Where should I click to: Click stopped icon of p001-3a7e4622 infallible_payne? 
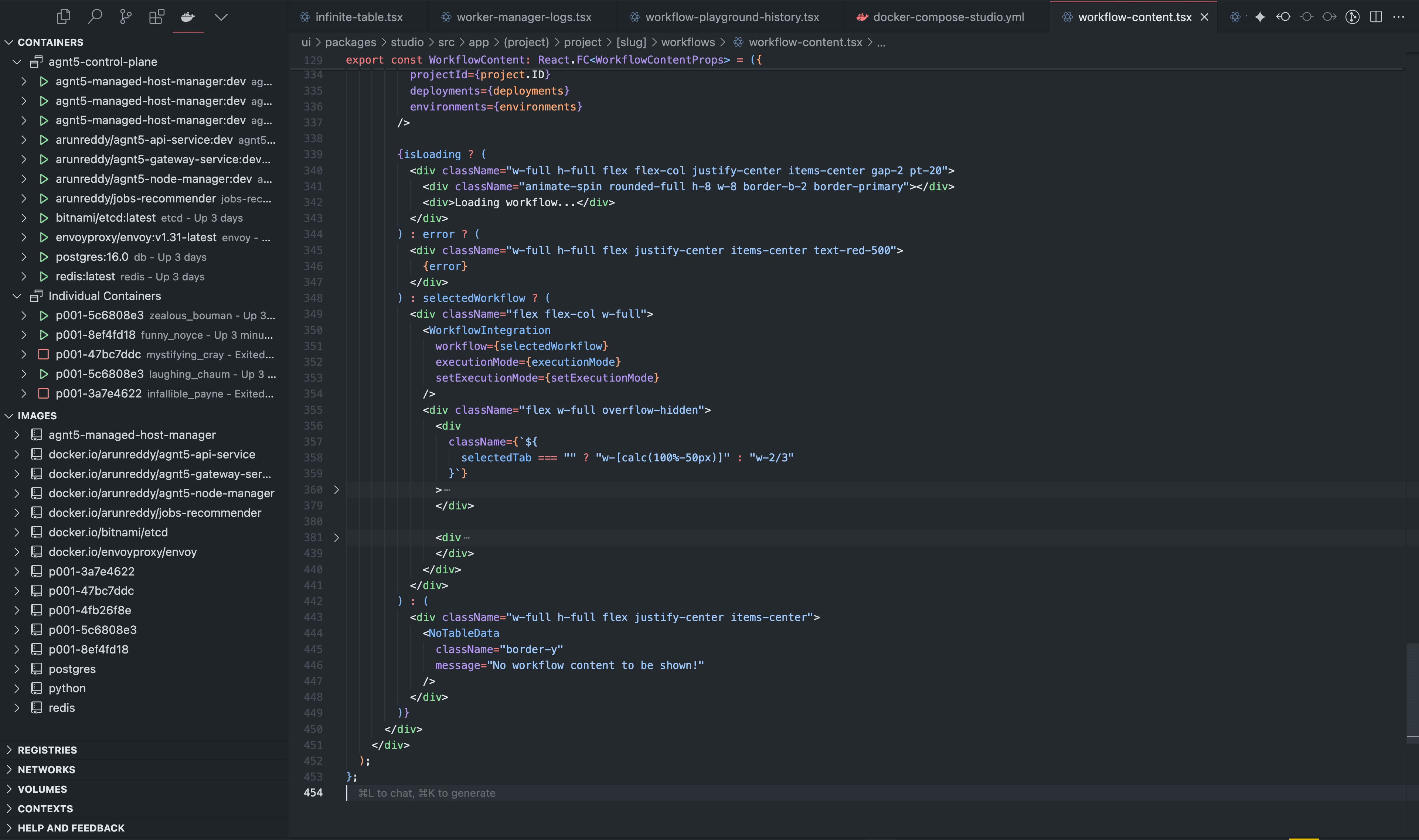pos(44,393)
